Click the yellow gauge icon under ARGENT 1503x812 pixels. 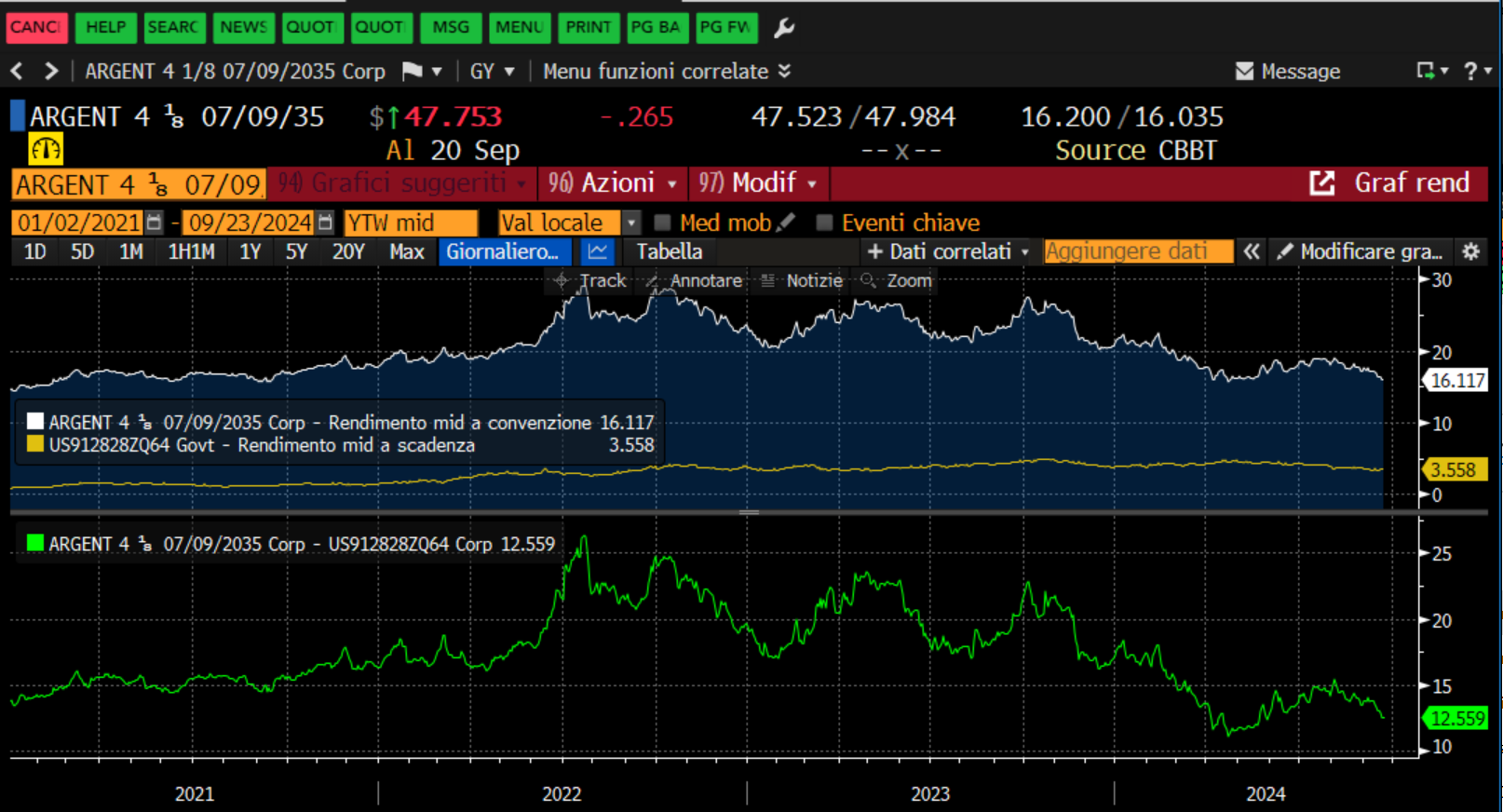tap(46, 149)
